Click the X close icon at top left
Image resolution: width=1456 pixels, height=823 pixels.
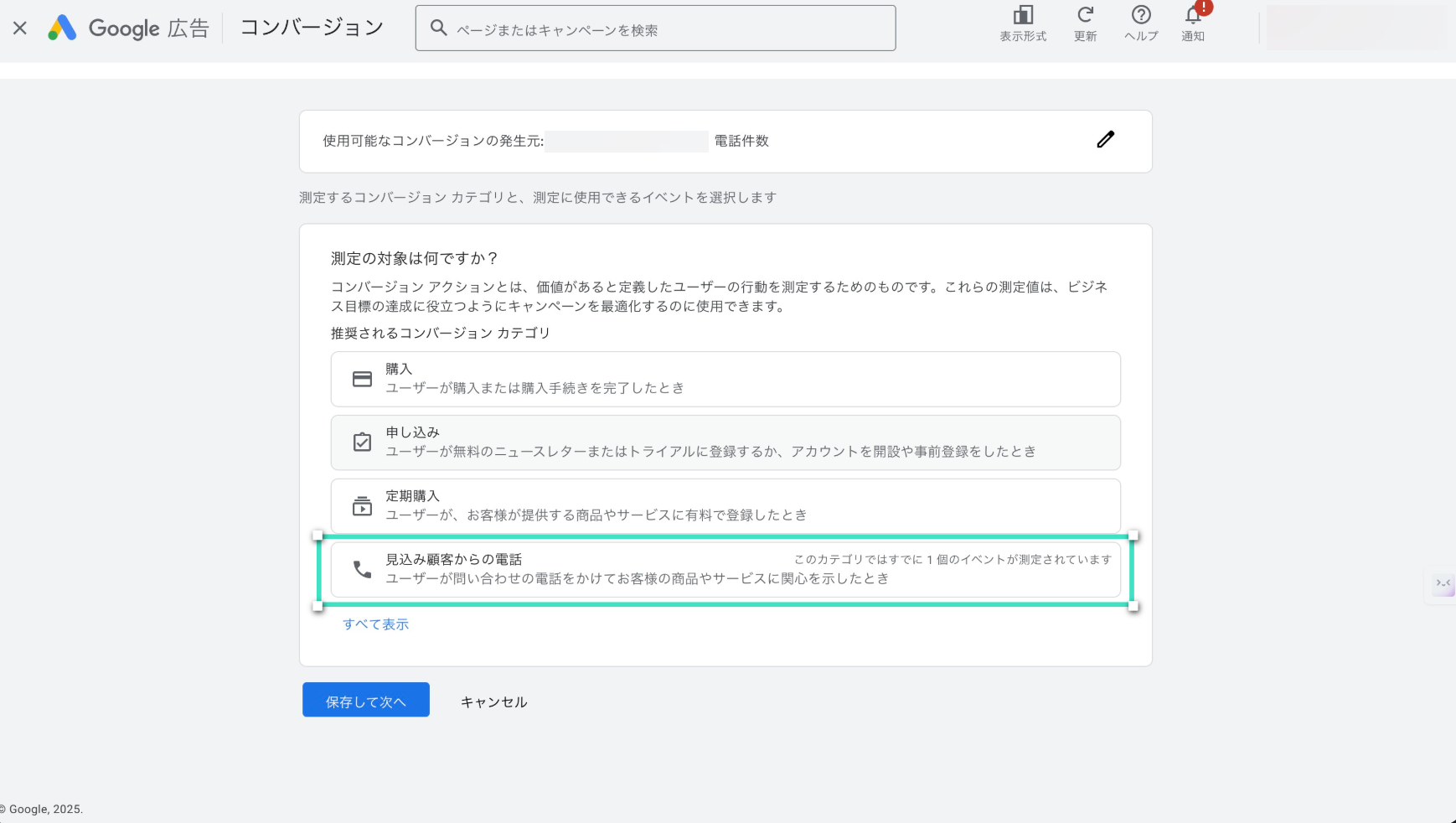coord(20,28)
